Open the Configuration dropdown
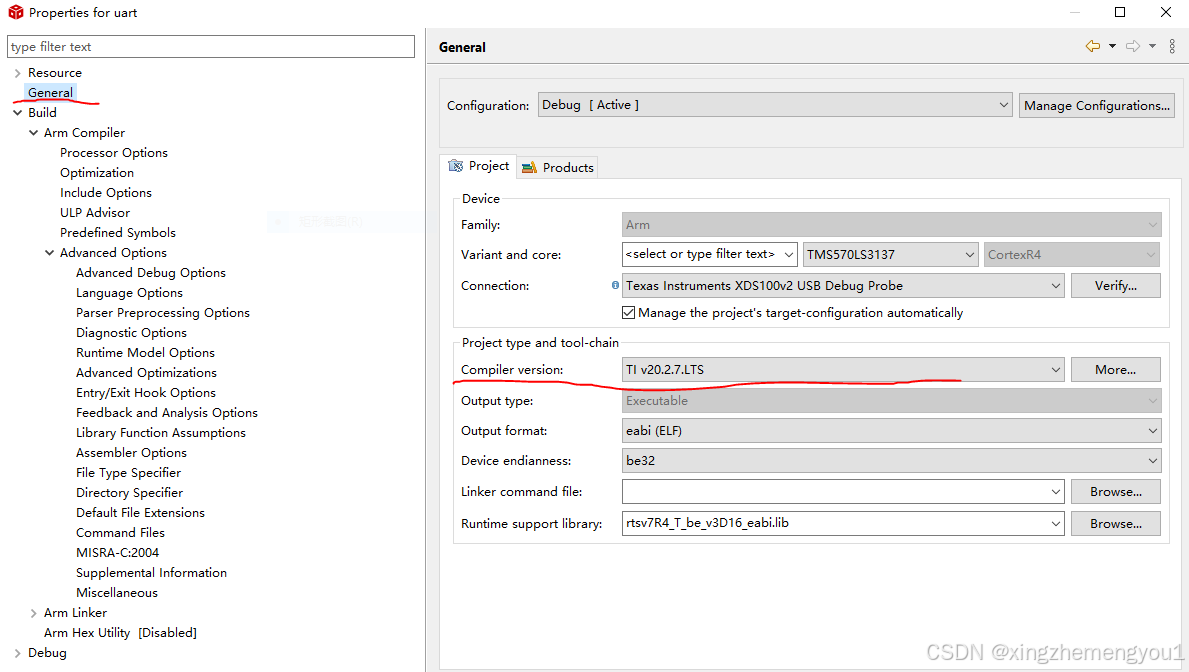Viewport: 1189px width, 672px height. point(775,105)
